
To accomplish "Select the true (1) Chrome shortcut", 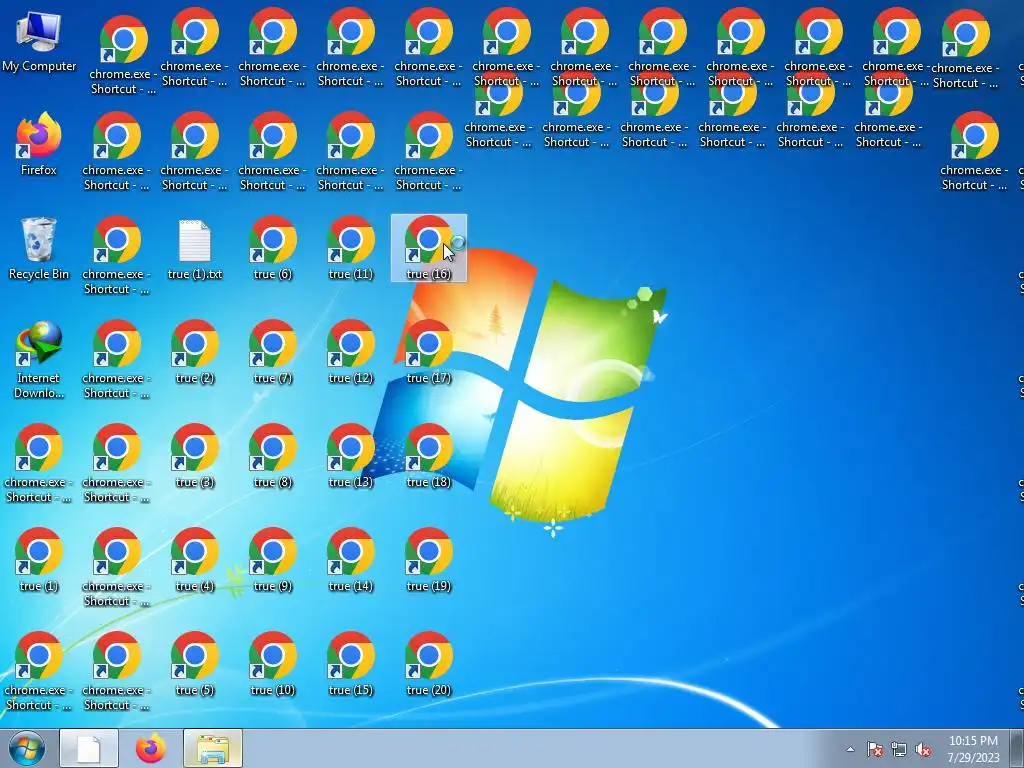I will coord(39,560).
